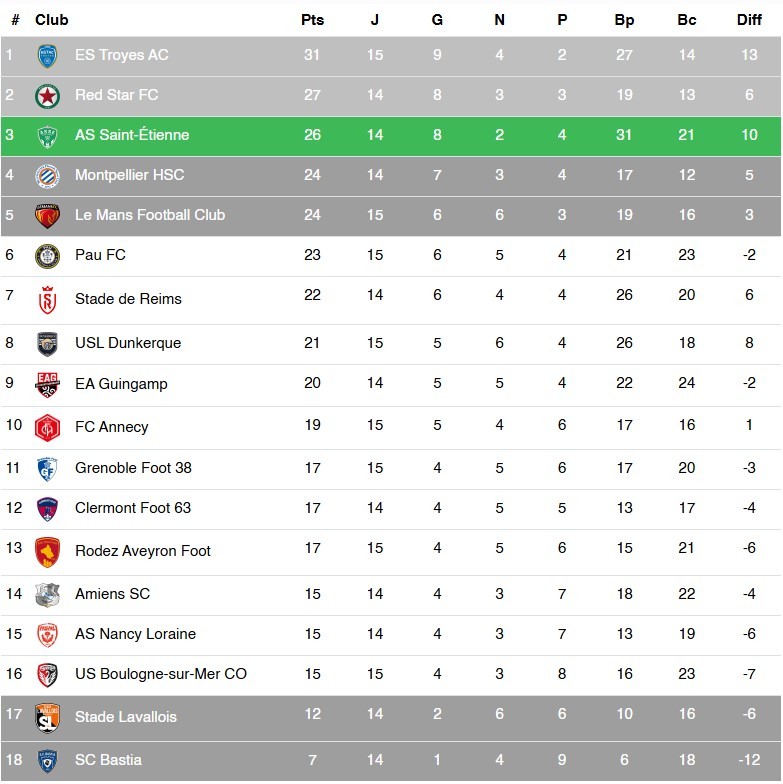The image size is (783, 784).
Task: Open Grenoble Foot 38 team page
Action: tap(133, 468)
